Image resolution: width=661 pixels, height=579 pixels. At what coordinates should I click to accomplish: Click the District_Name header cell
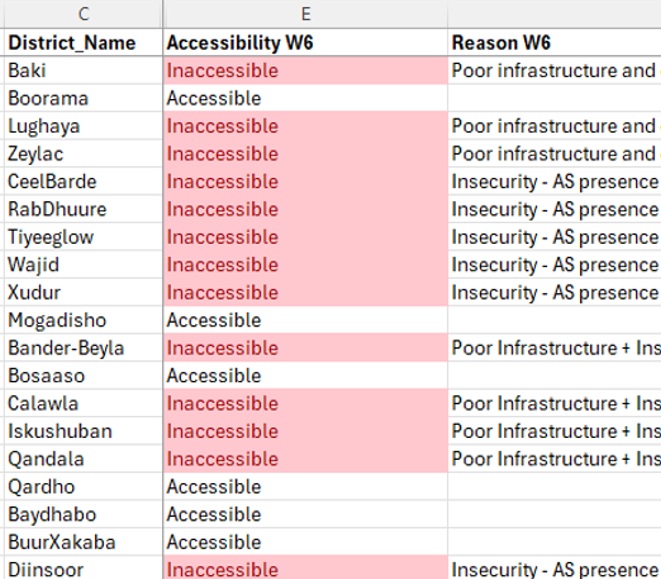coord(82,43)
